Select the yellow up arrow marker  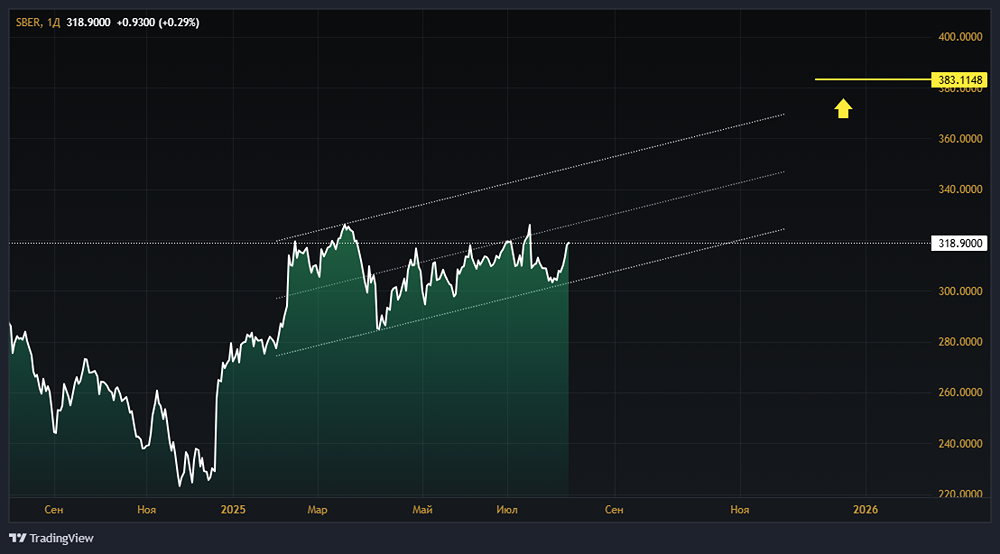click(x=843, y=108)
